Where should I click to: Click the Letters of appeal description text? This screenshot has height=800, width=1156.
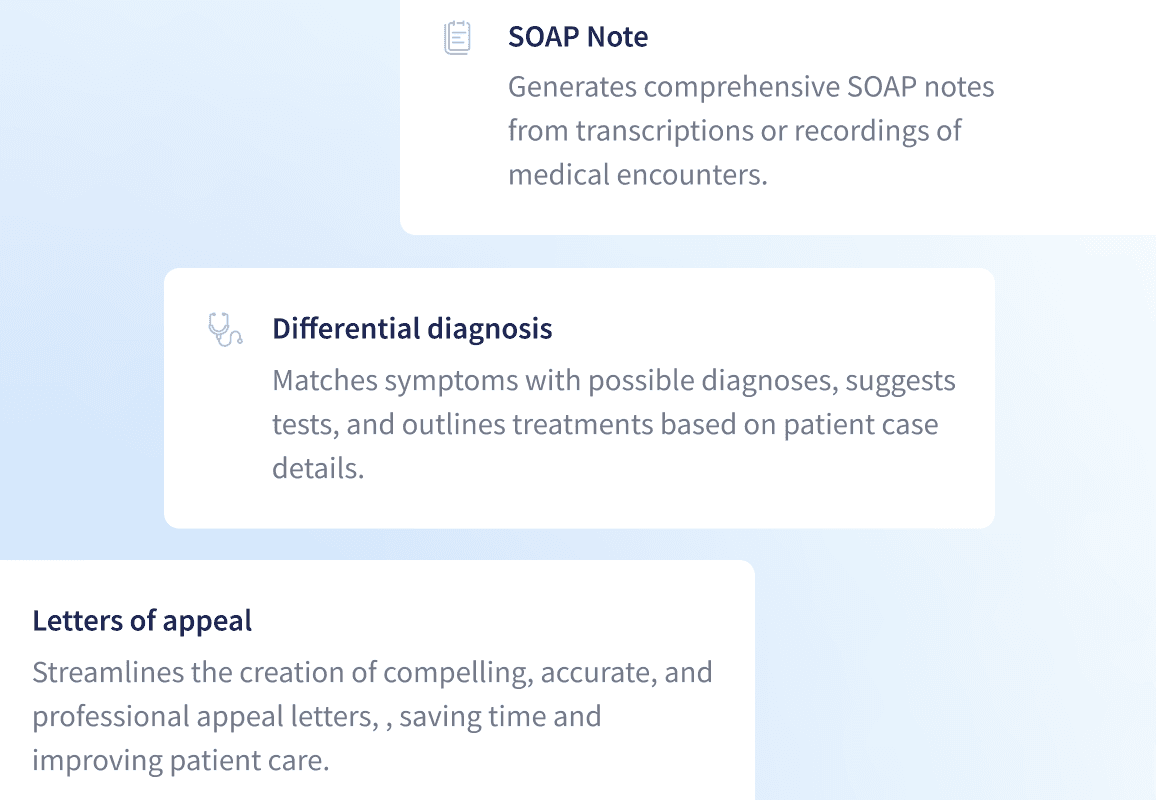pyautogui.click(x=373, y=716)
